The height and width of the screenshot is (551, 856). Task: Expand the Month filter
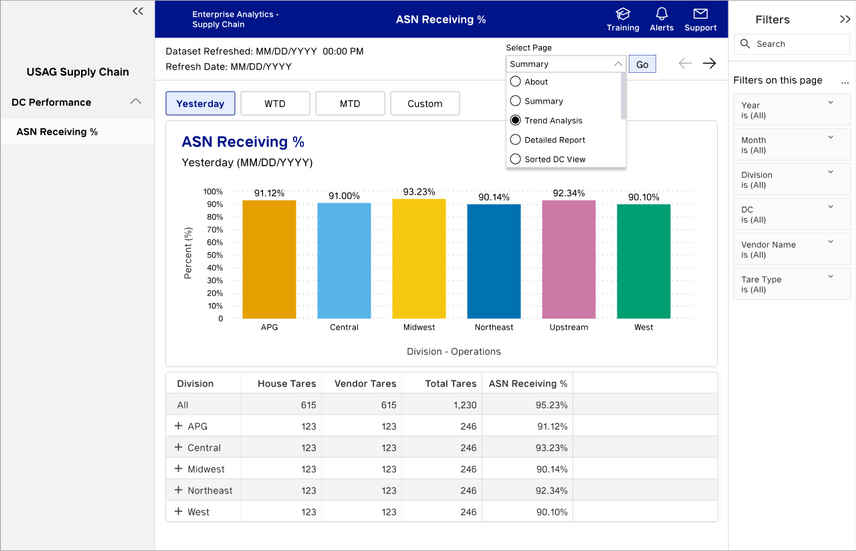pos(830,137)
